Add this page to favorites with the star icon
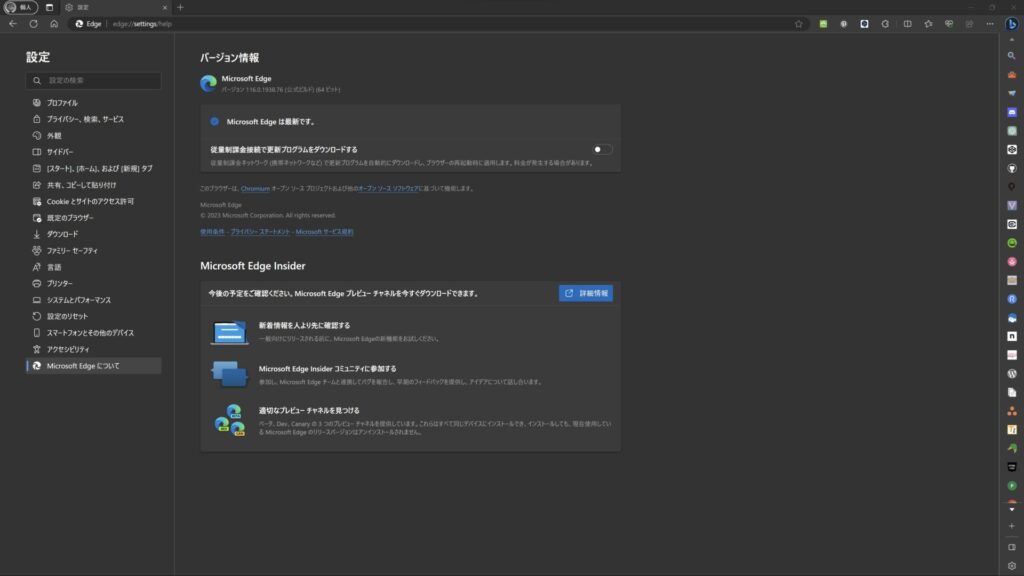 point(798,24)
